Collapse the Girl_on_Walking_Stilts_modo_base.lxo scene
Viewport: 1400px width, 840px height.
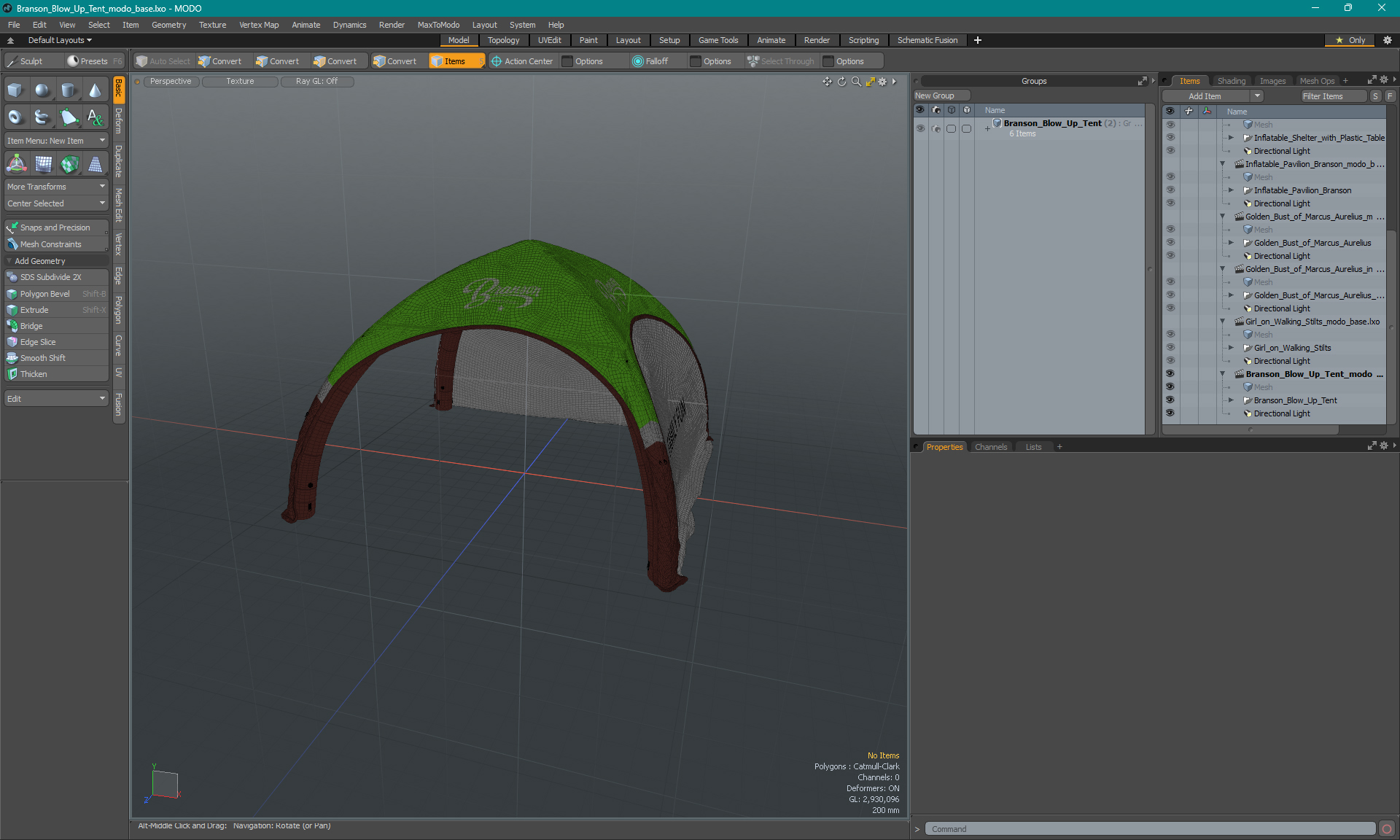coord(1223,322)
